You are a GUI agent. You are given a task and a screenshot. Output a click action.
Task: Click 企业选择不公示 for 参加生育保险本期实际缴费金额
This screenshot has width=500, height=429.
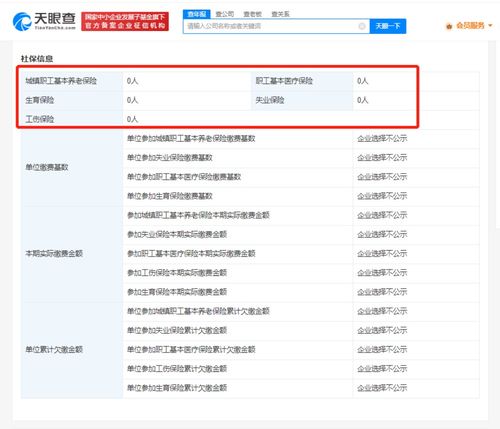click(382, 292)
